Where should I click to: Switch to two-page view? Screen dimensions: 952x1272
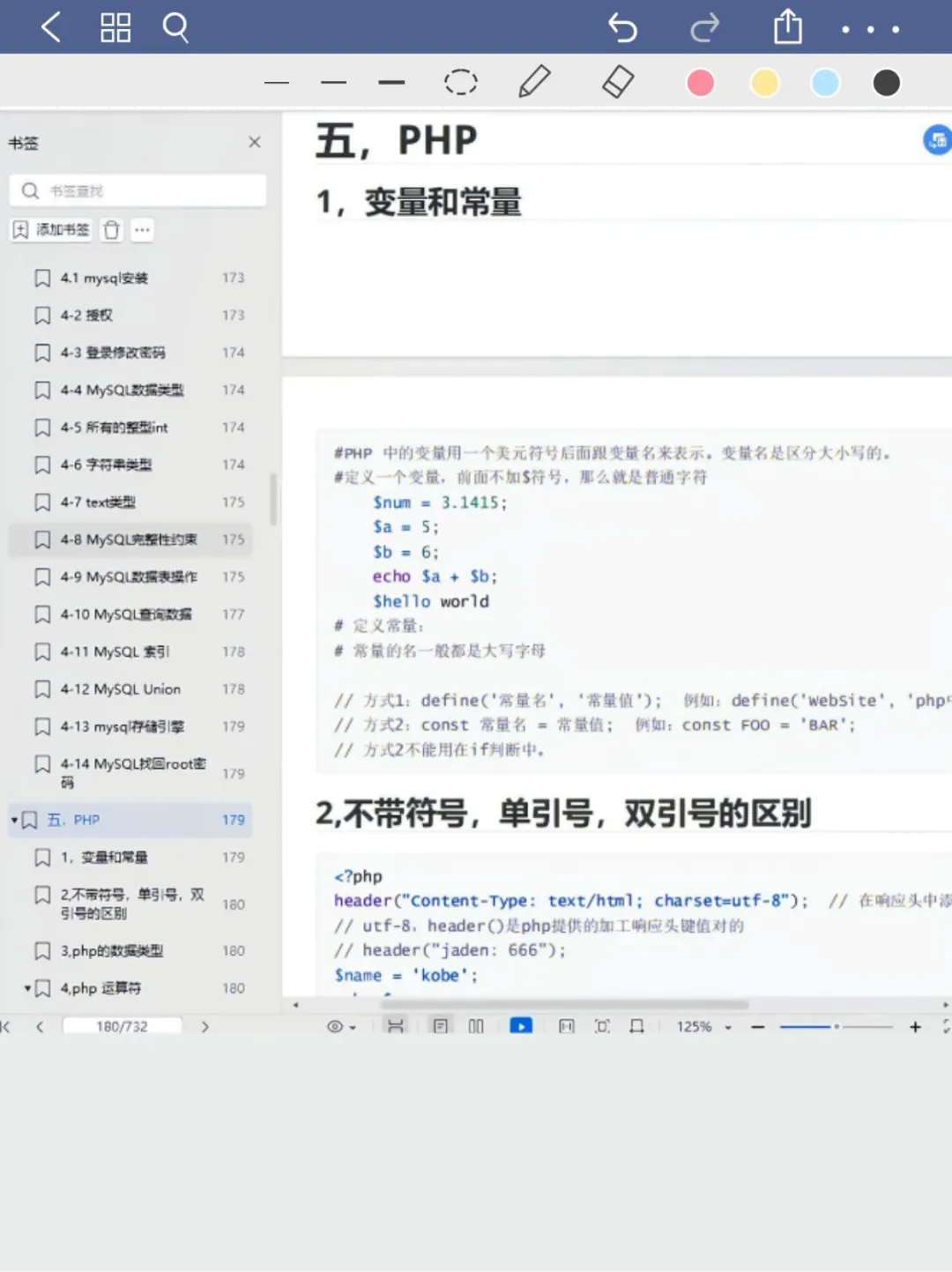[x=476, y=1027]
